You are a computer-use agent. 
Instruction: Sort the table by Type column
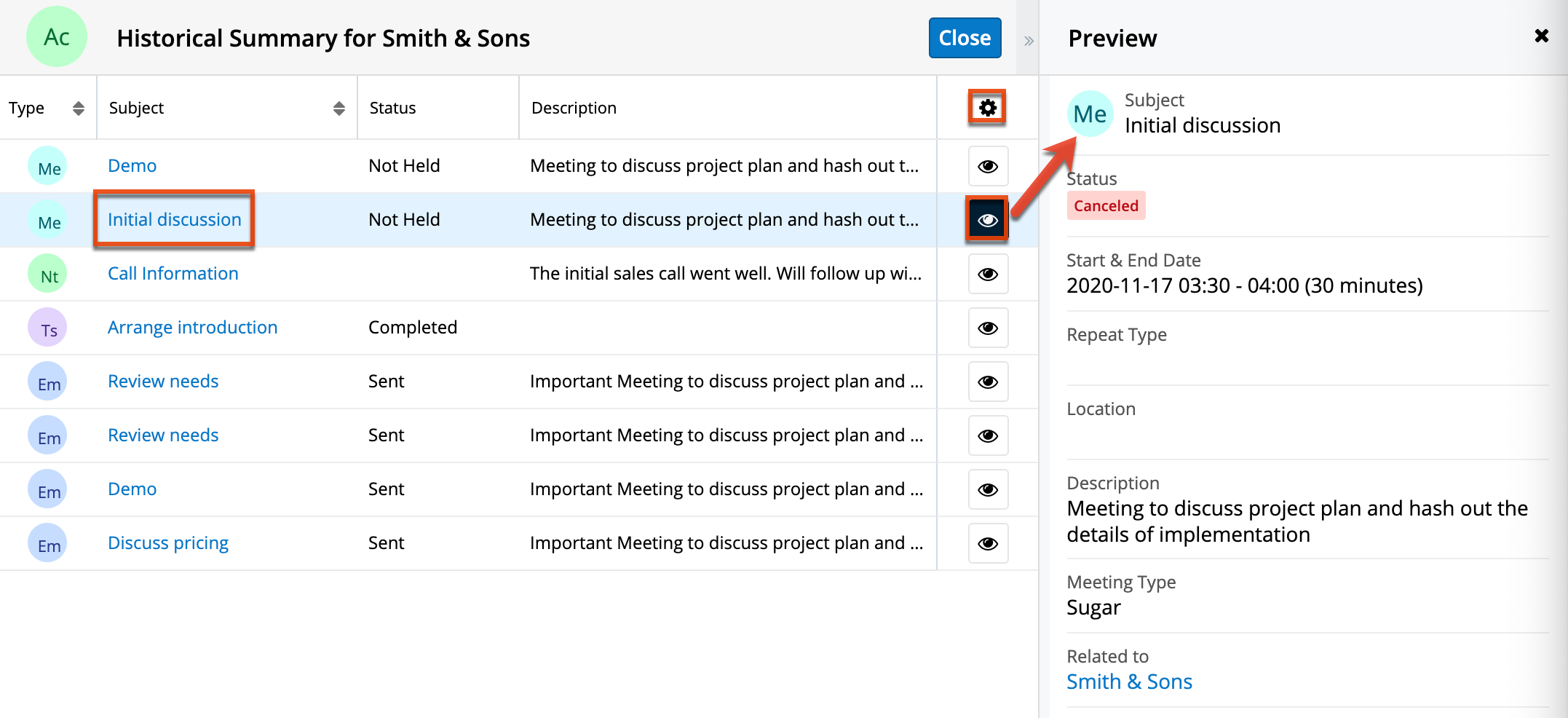pyautogui.click(x=77, y=107)
